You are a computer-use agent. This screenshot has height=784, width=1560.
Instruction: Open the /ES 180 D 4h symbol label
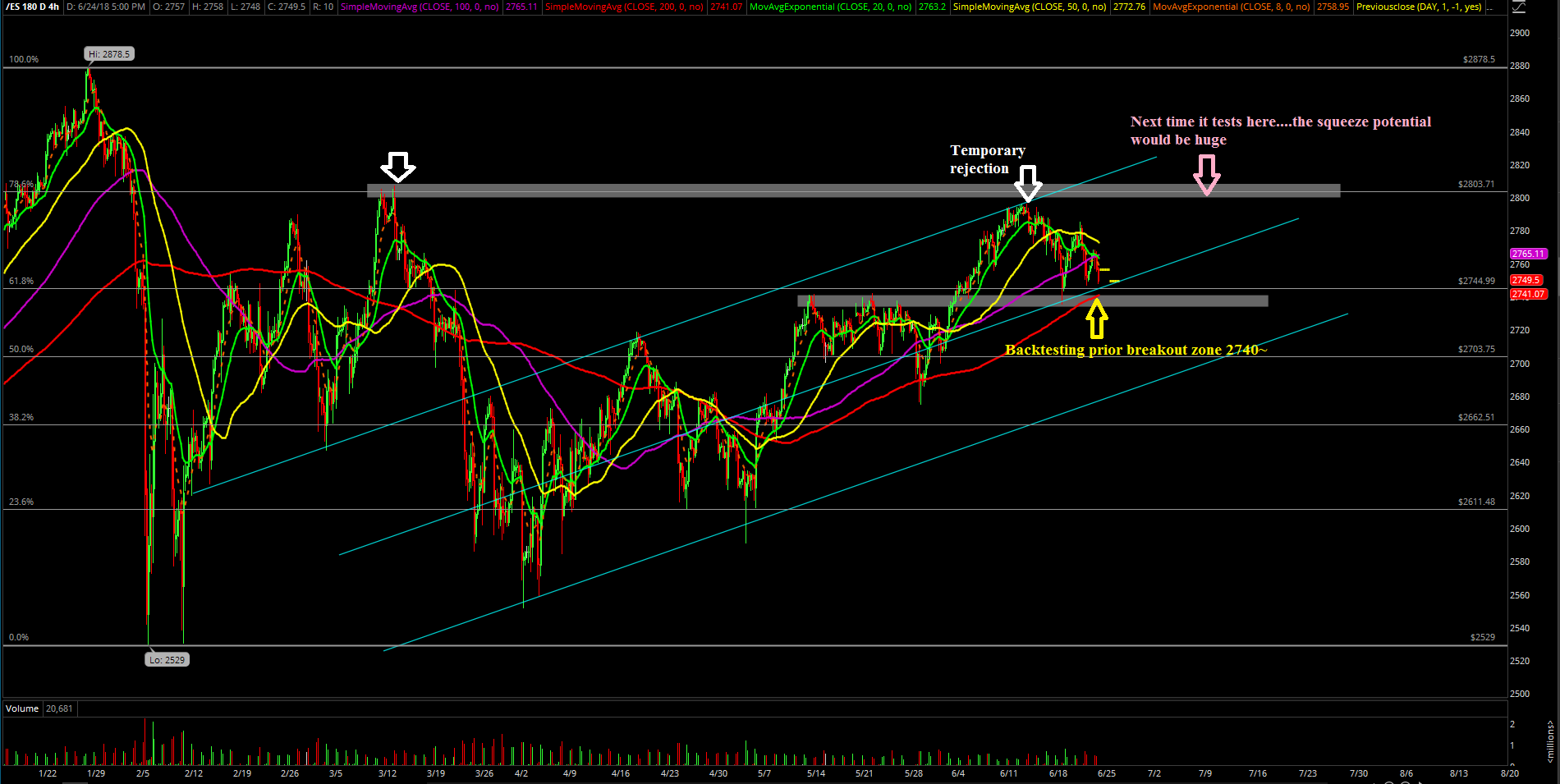pos(32,7)
